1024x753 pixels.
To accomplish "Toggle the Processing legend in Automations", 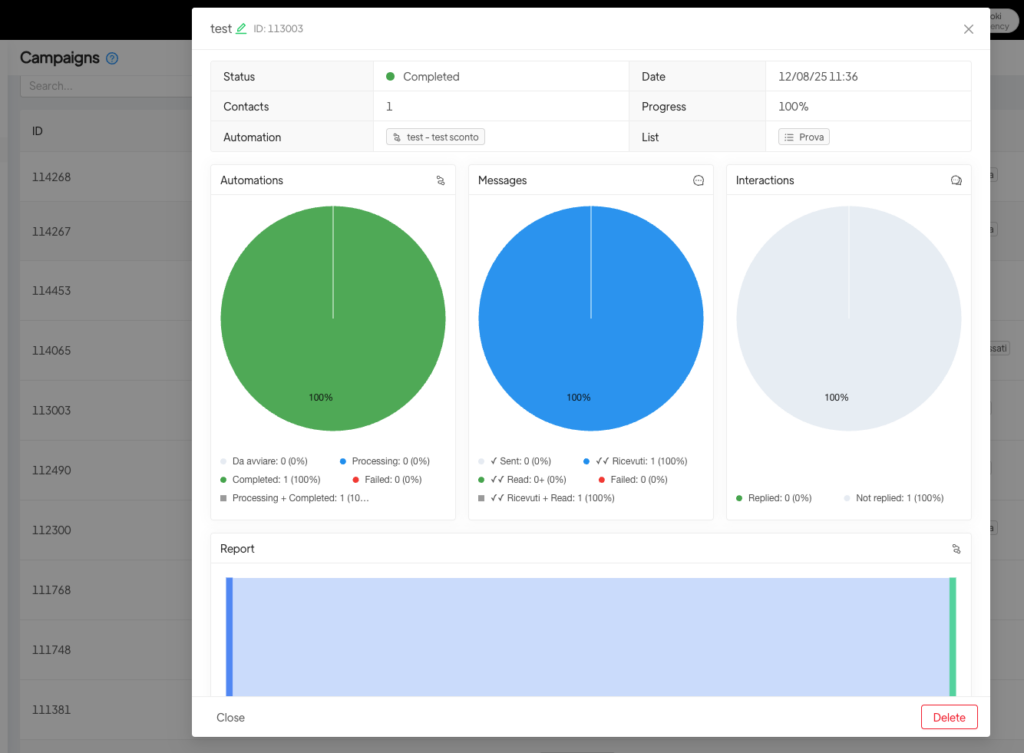I will click(x=390, y=462).
